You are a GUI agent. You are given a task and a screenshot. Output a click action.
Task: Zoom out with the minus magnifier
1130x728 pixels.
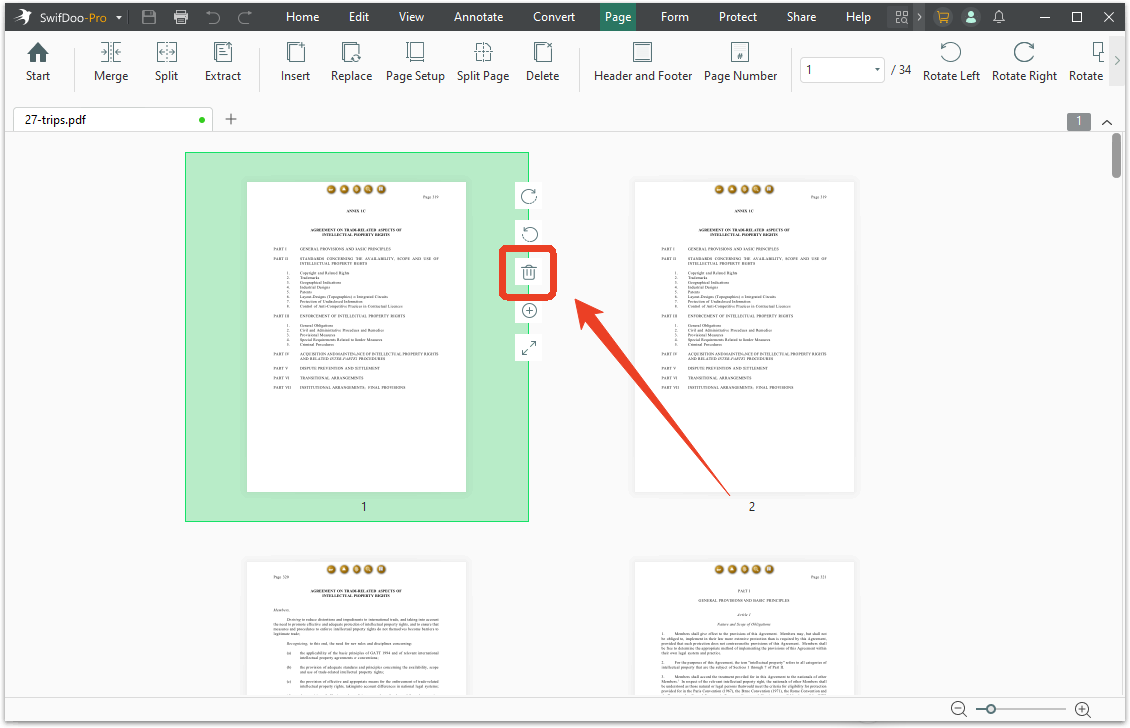(x=958, y=709)
